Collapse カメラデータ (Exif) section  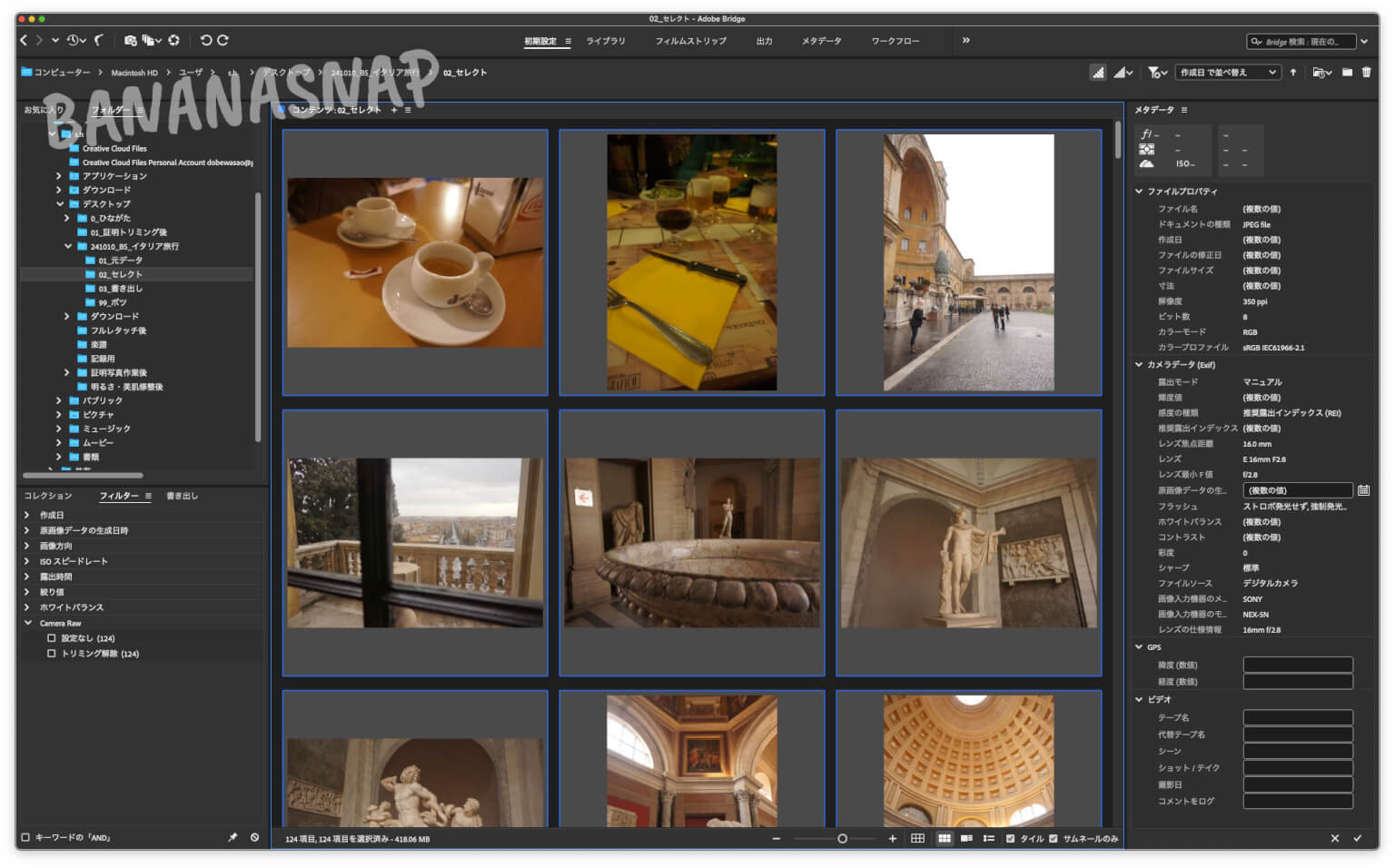pyautogui.click(x=1139, y=365)
